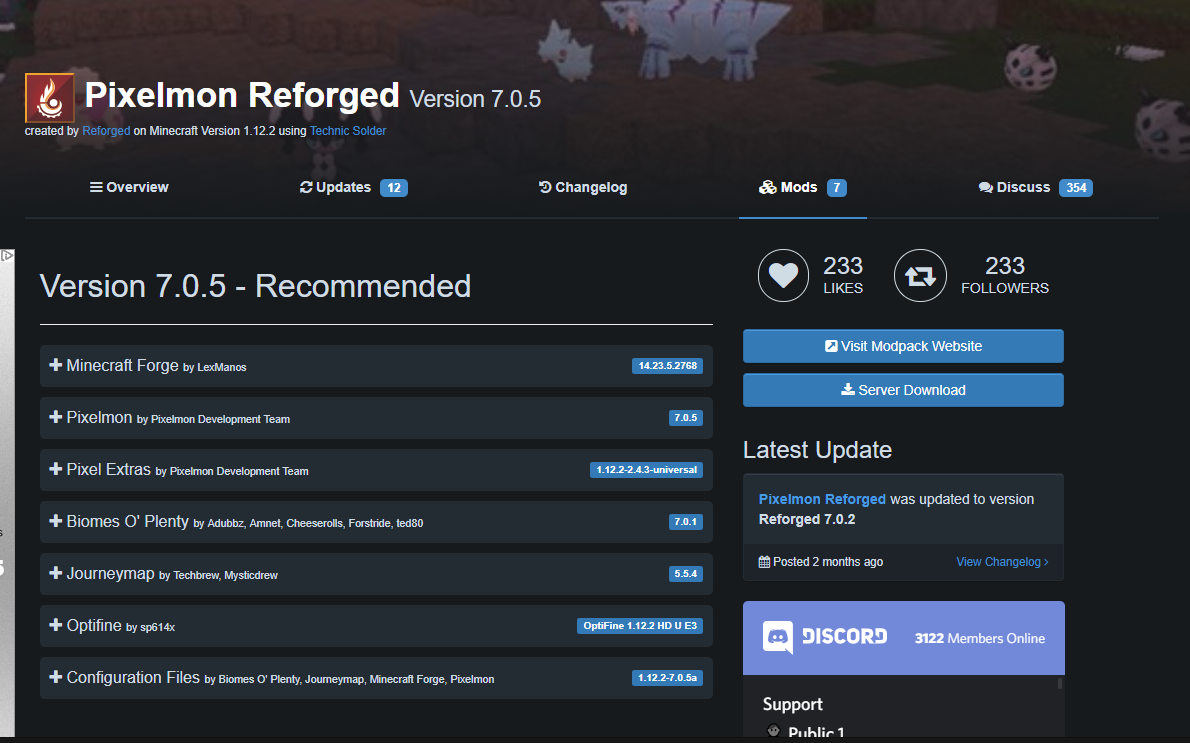Click the Discord logo icon
The width and height of the screenshot is (1190, 743).
[x=778, y=637]
